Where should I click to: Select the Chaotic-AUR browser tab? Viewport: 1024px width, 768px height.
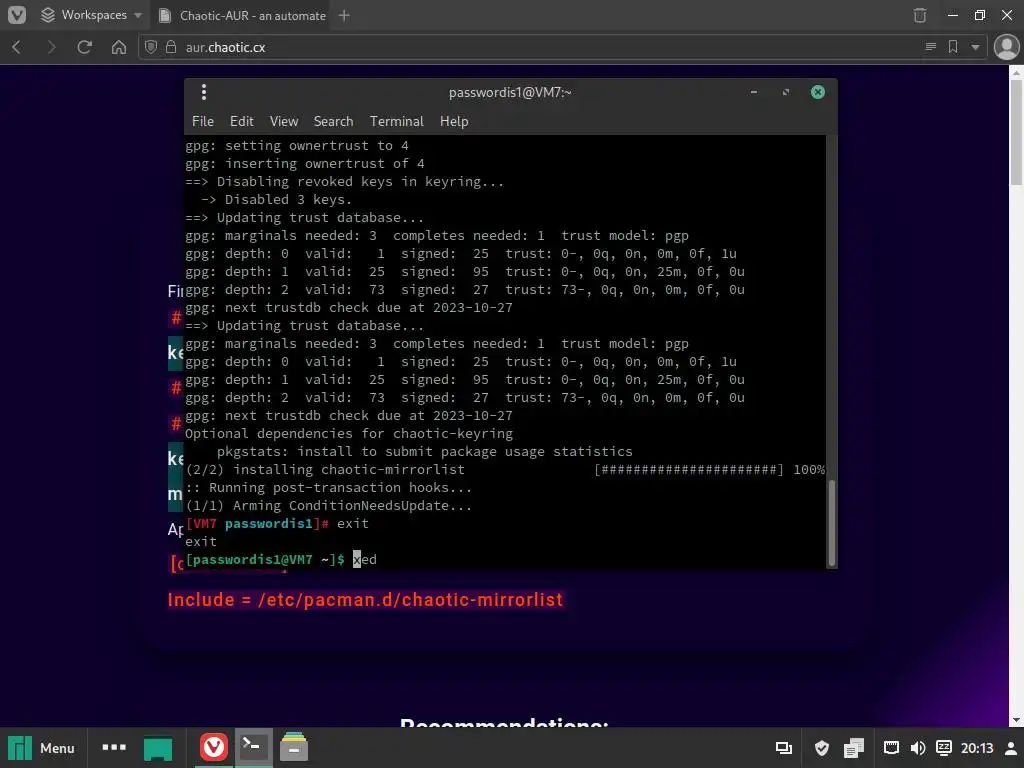(x=242, y=15)
